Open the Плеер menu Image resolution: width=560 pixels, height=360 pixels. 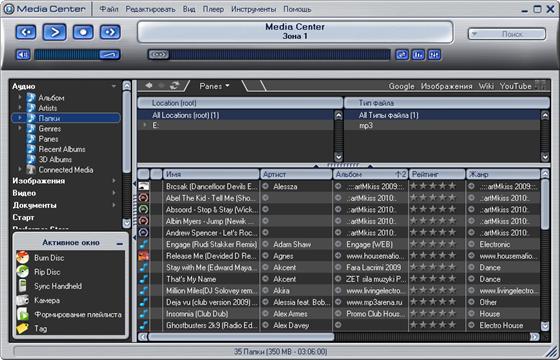(x=213, y=9)
